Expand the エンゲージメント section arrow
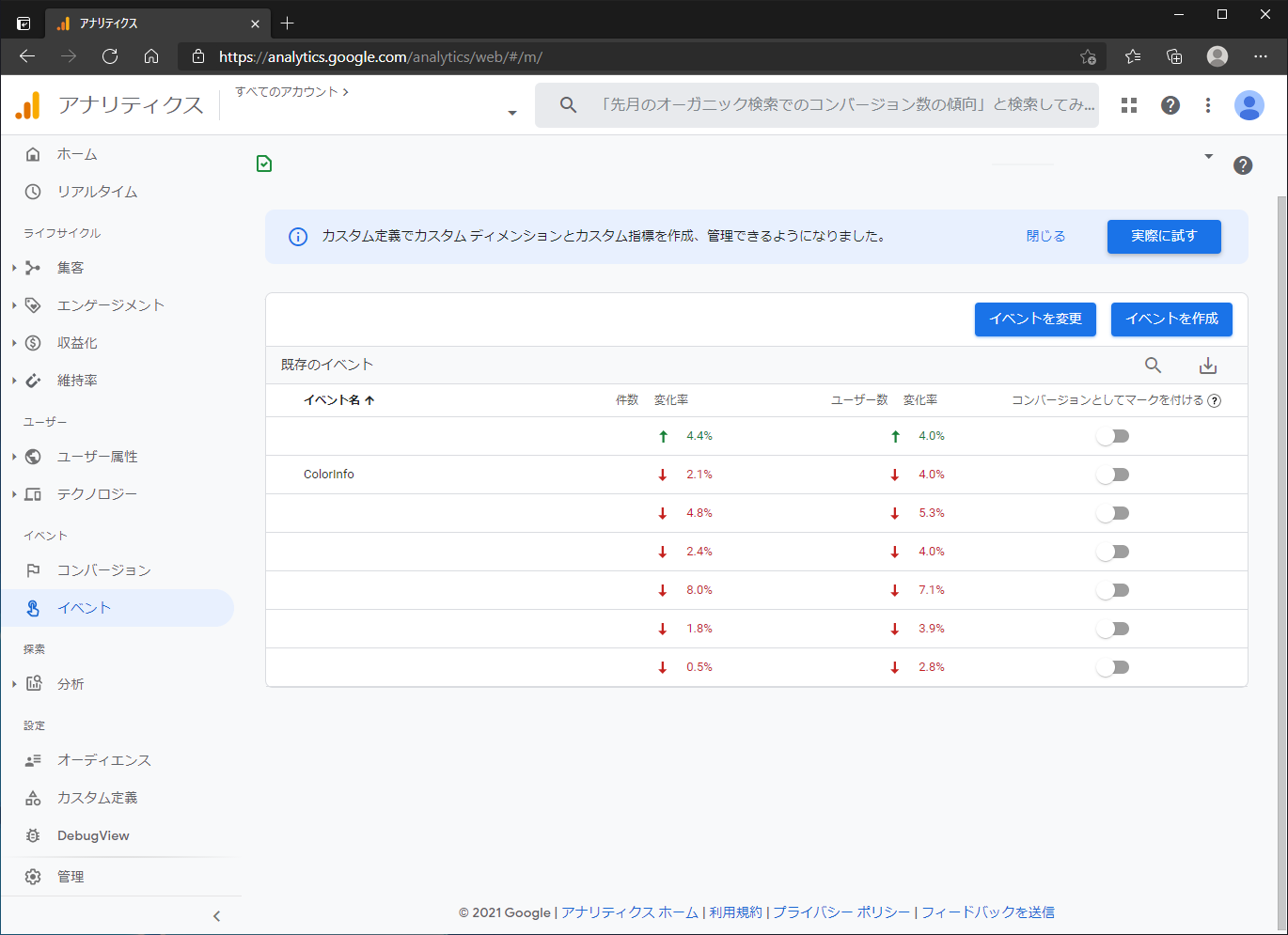The image size is (1288, 935). pos(14,305)
